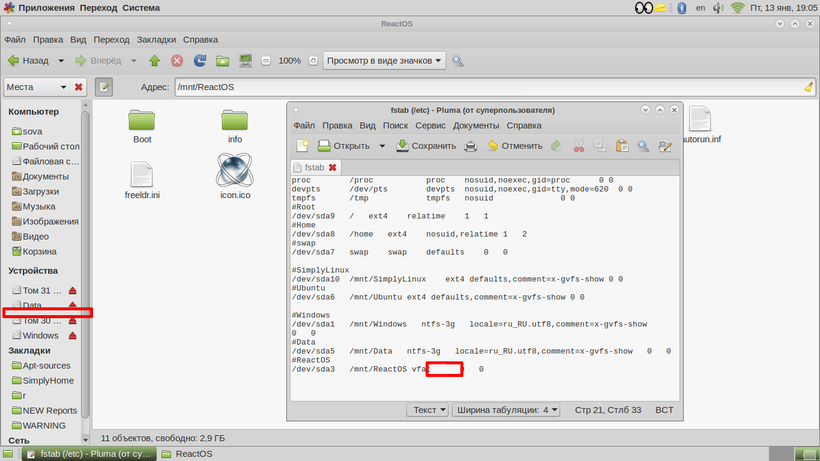The height and width of the screenshot is (461, 820).
Task: Print the document with printer icon
Action: tap(471, 146)
